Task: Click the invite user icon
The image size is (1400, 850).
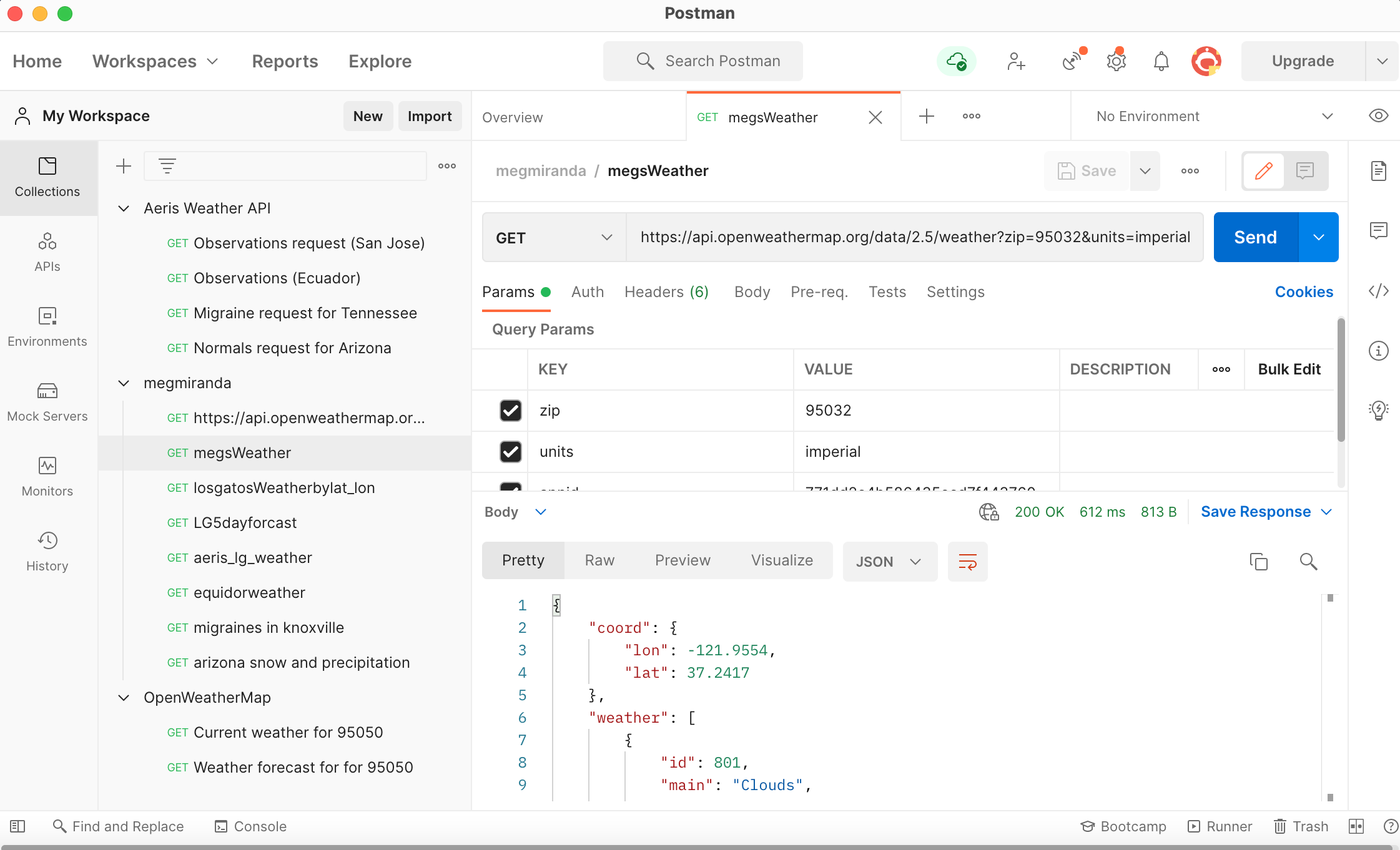Action: coord(1016,61)
